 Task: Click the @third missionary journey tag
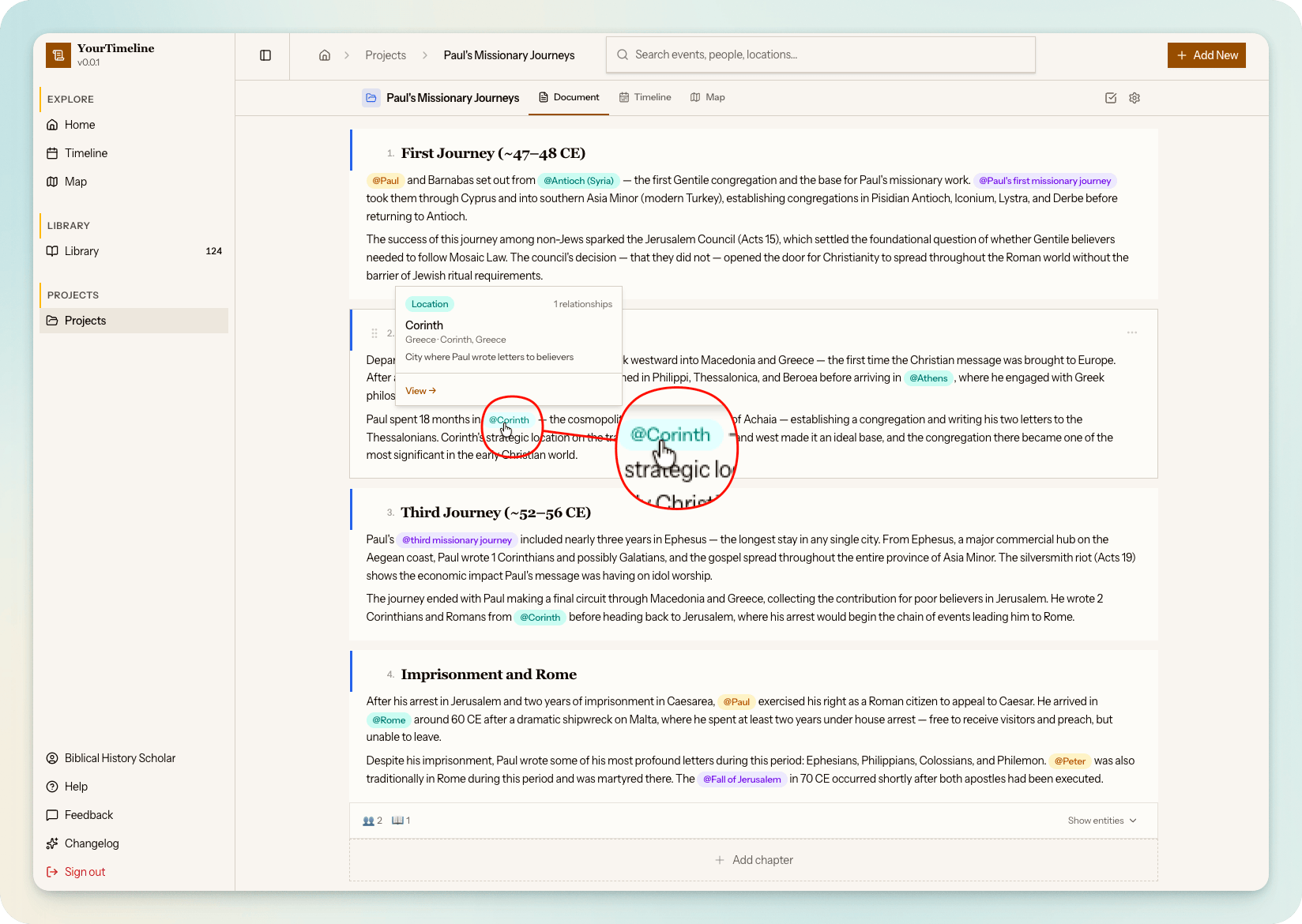(457, 540)
